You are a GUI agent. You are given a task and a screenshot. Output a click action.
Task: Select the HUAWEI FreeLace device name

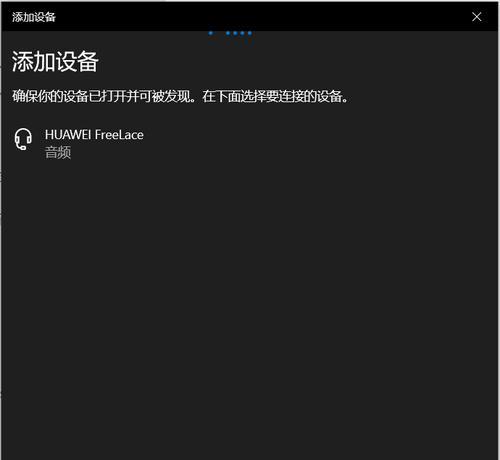click(x=94, y=135)
